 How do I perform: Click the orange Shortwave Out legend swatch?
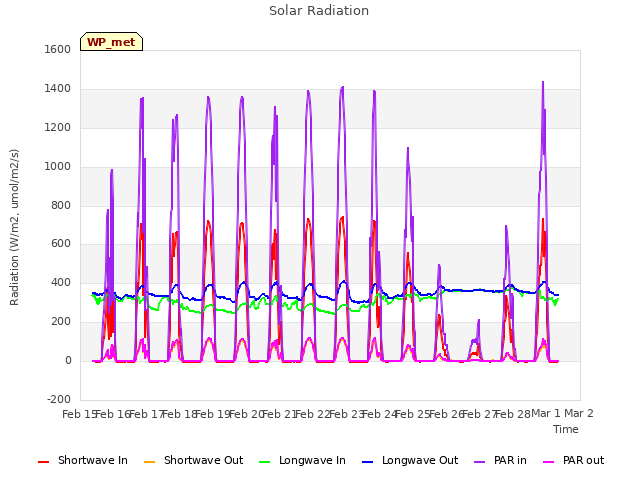point(149,462)
